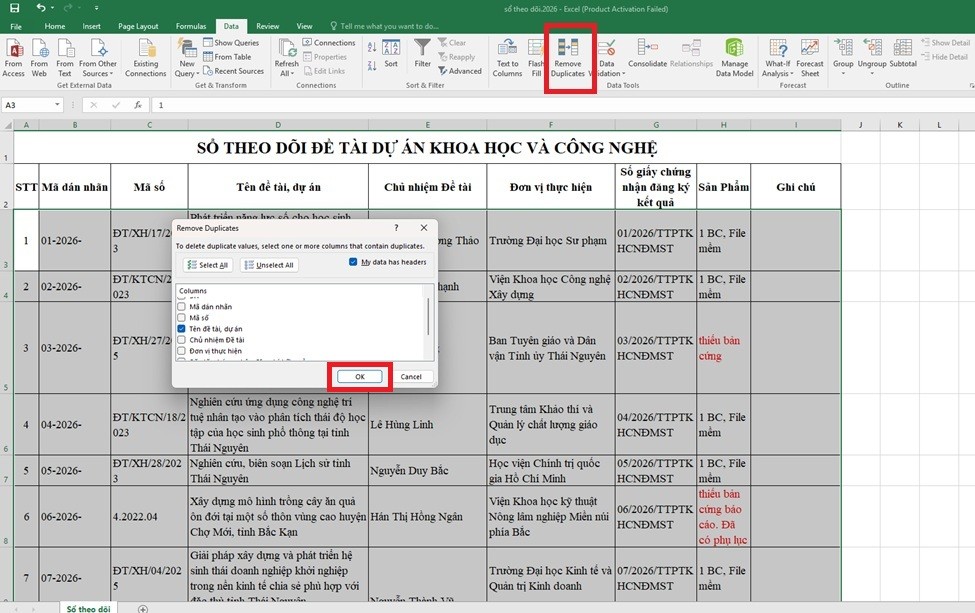Screen dimensions: 975x613
Task: Switch to the Home tab
Action: (55, 26)
